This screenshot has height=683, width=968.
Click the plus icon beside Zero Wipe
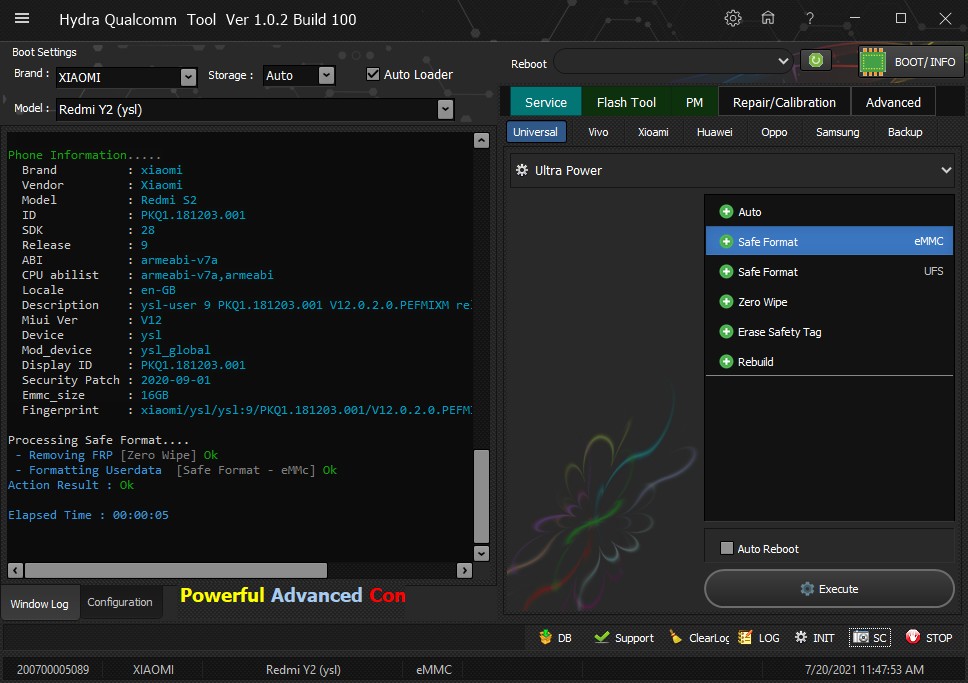pos(726,302)
